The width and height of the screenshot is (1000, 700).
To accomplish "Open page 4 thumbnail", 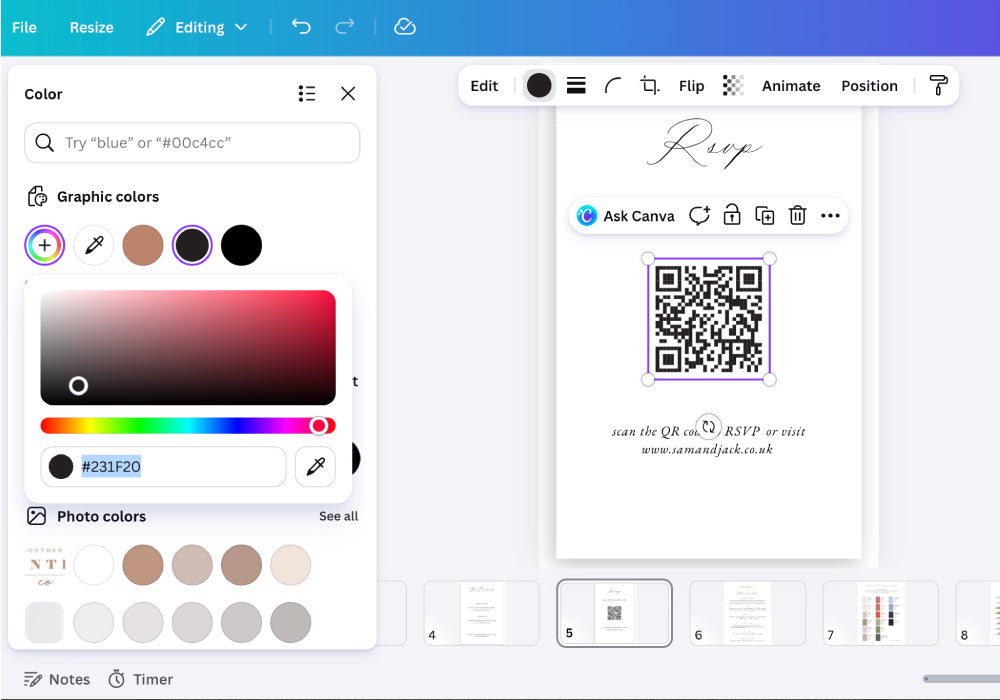I will (x=482, y=613).
